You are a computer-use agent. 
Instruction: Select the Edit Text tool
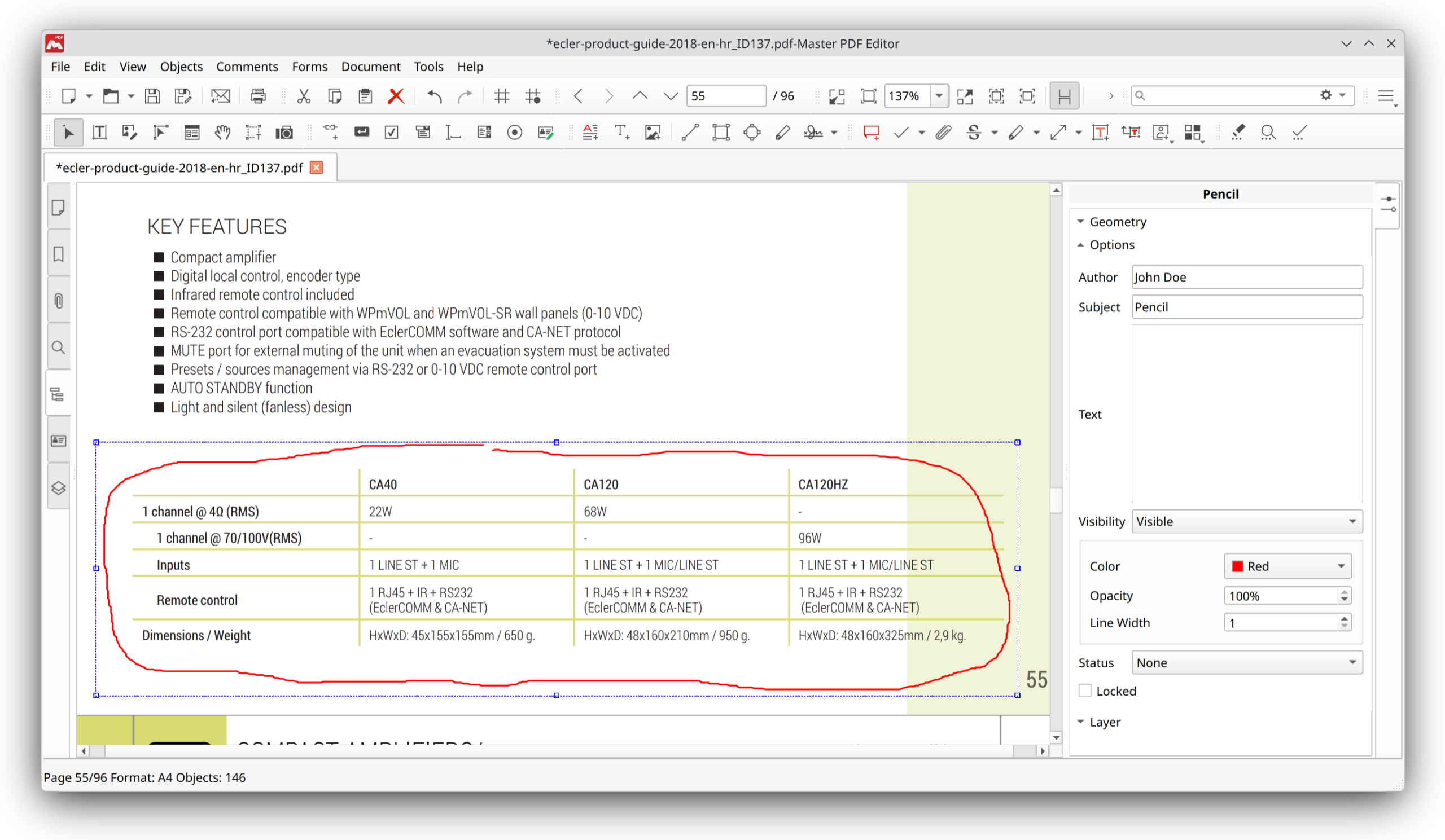[x=100, y=133]
